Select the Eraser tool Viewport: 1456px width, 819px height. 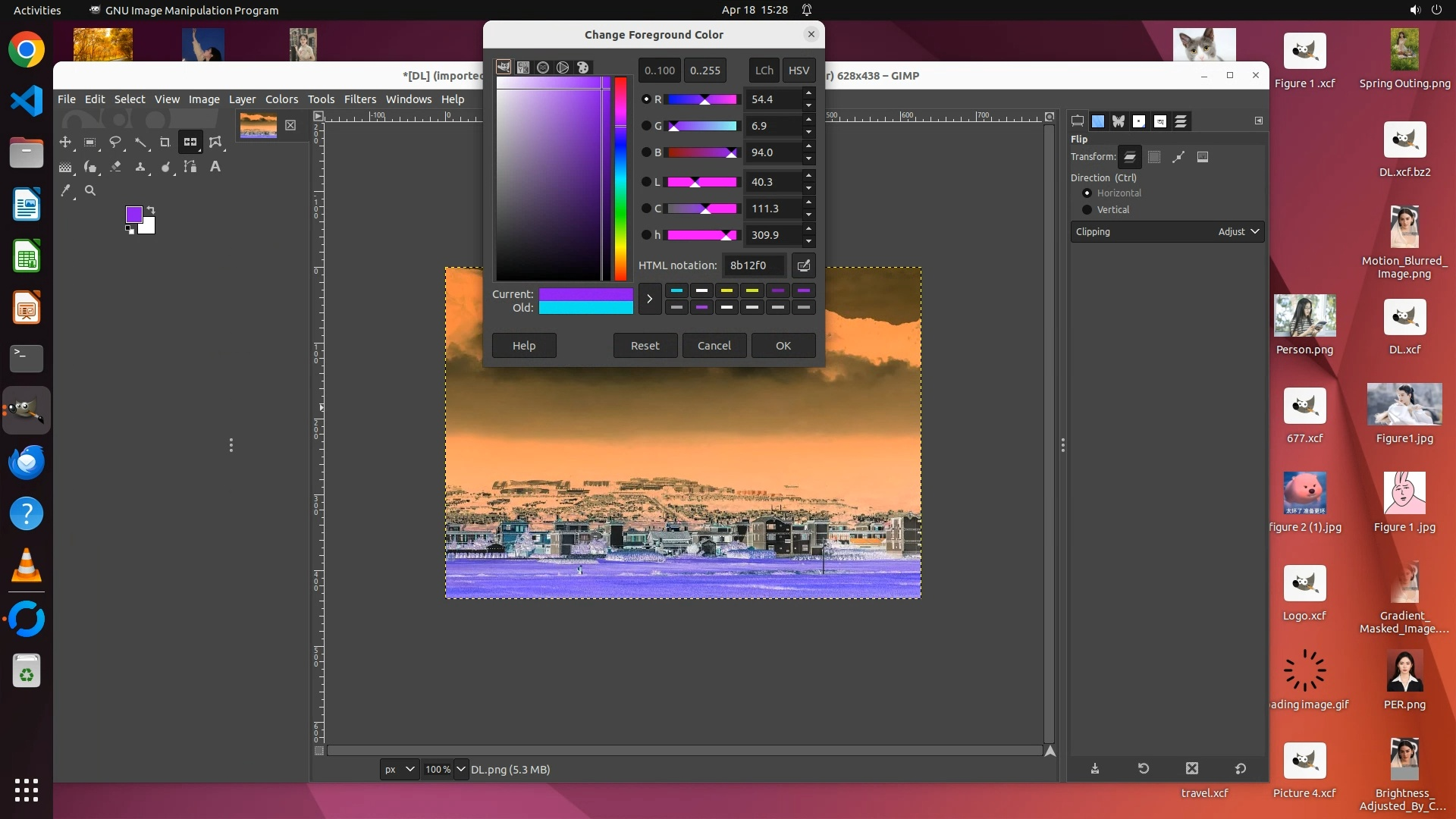click(x=115, y=167)
